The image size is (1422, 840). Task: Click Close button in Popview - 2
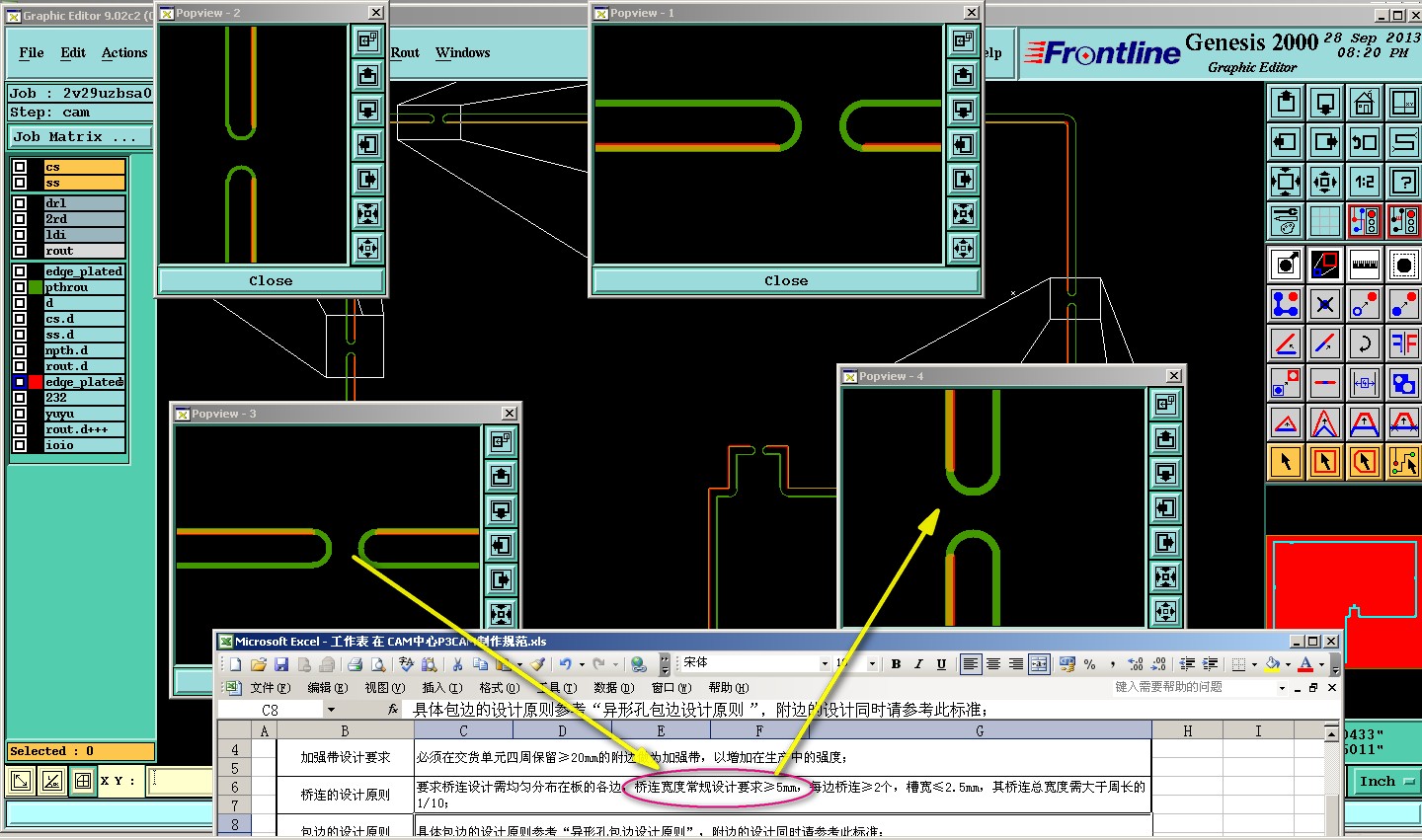click(x=271, y=280)
